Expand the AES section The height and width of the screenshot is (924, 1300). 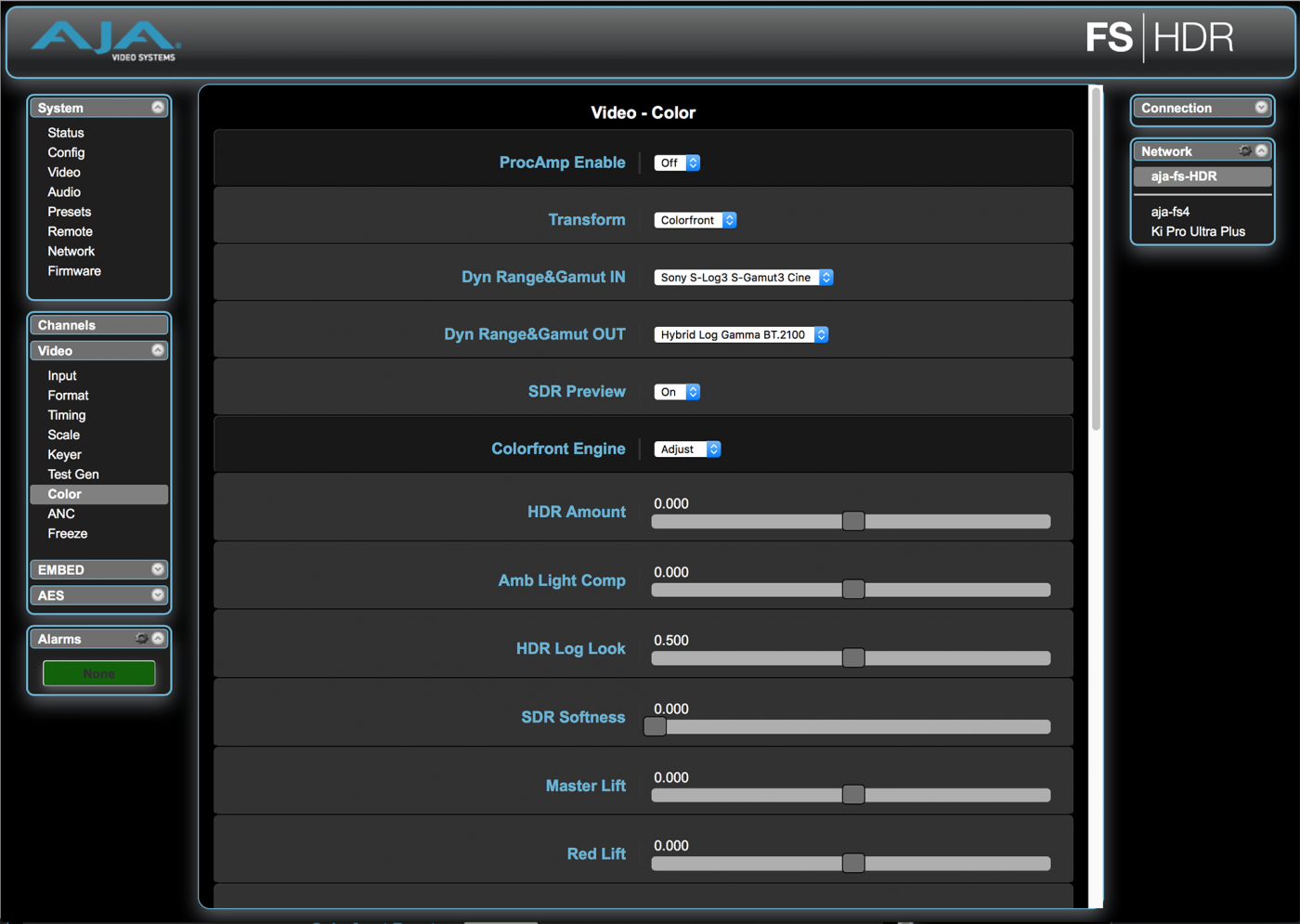tap(159, 595)
